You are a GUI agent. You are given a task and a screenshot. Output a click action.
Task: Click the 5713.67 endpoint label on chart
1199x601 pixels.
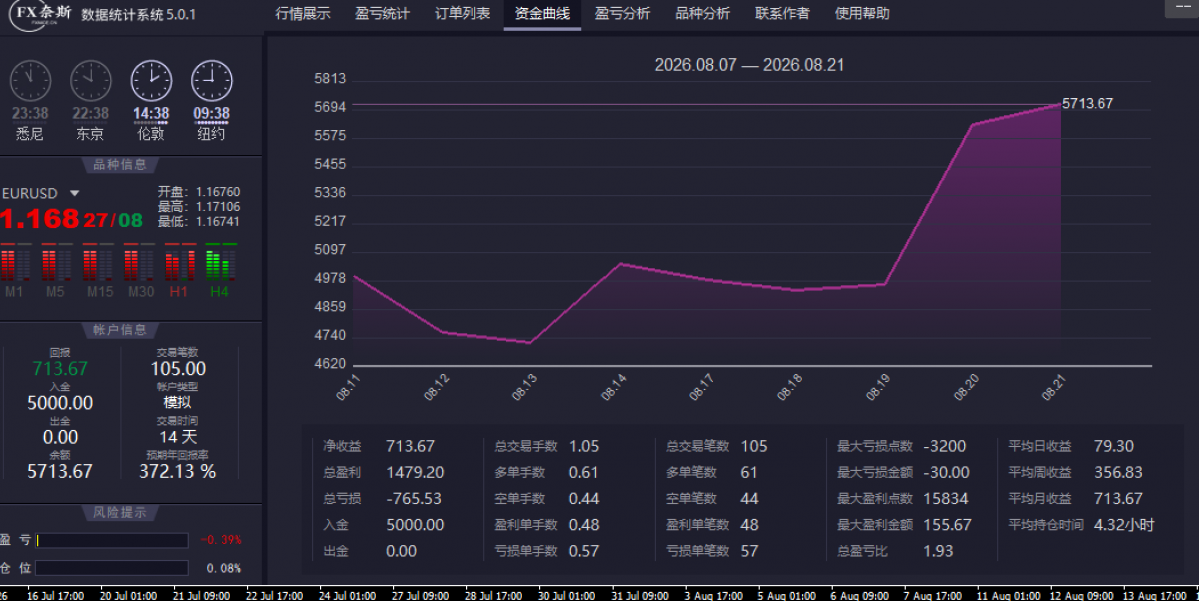1087,103
